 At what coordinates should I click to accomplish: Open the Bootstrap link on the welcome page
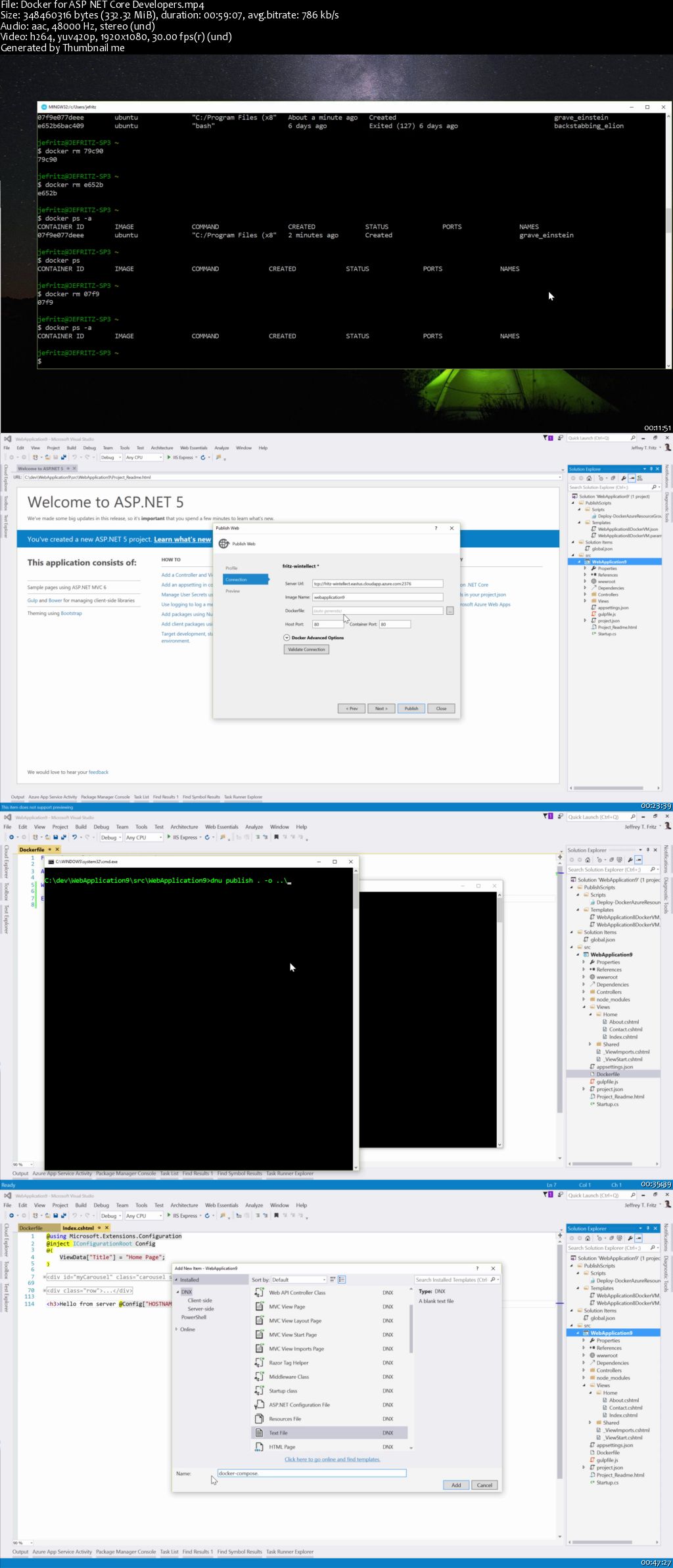click(71, 614)
